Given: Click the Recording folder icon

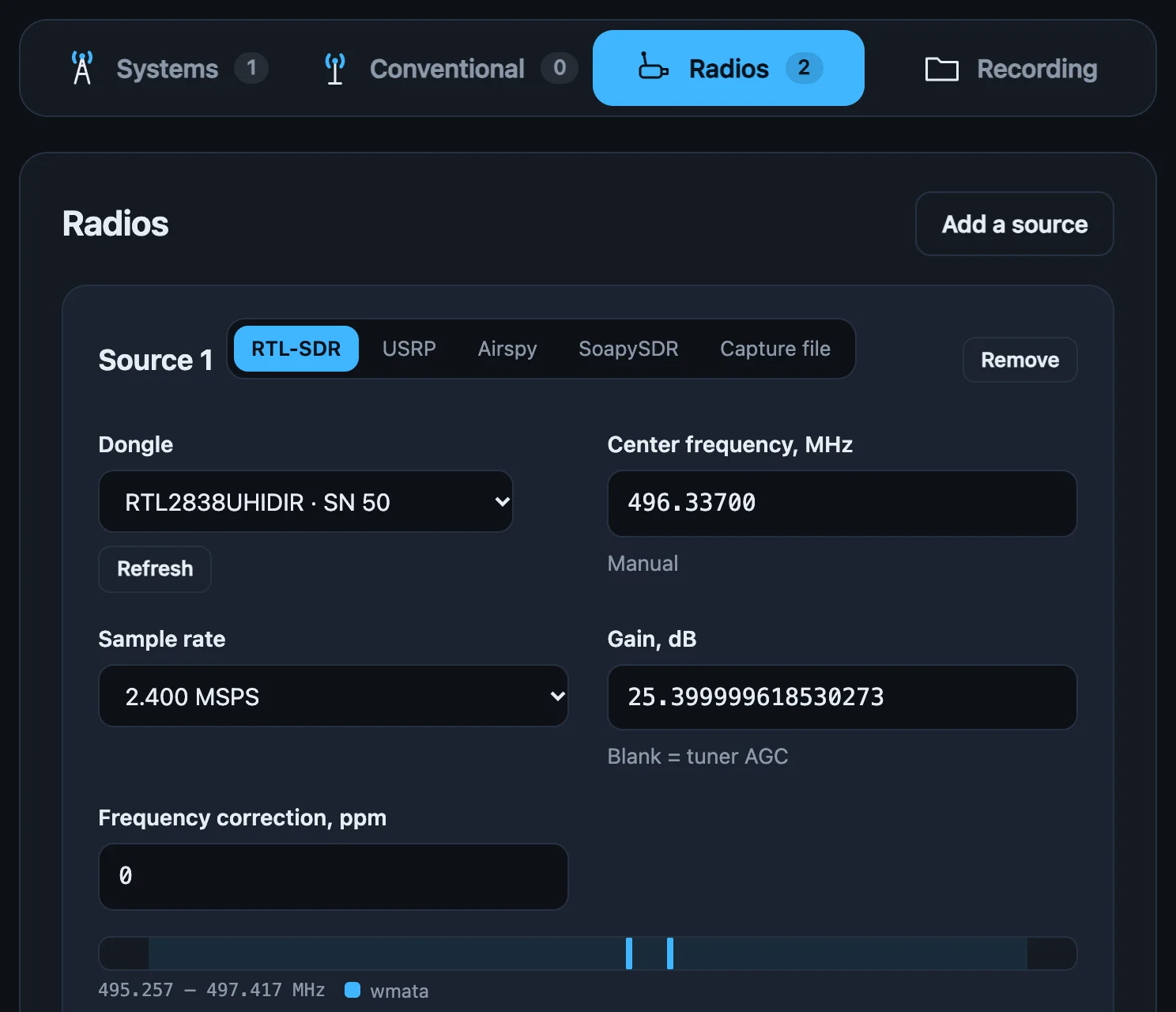Looking at the screenshot, I should pyautogui.click(x=942, y=69).
